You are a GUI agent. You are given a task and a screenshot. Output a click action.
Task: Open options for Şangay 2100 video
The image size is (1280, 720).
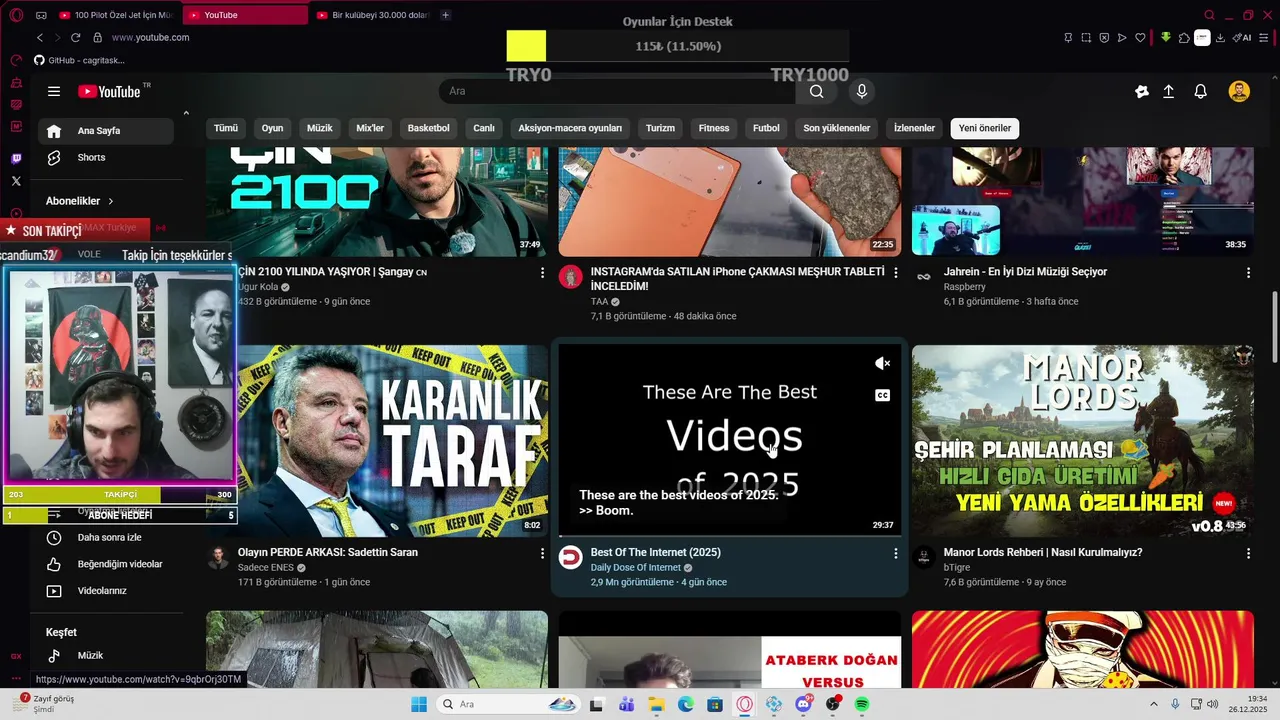[543, 273]
